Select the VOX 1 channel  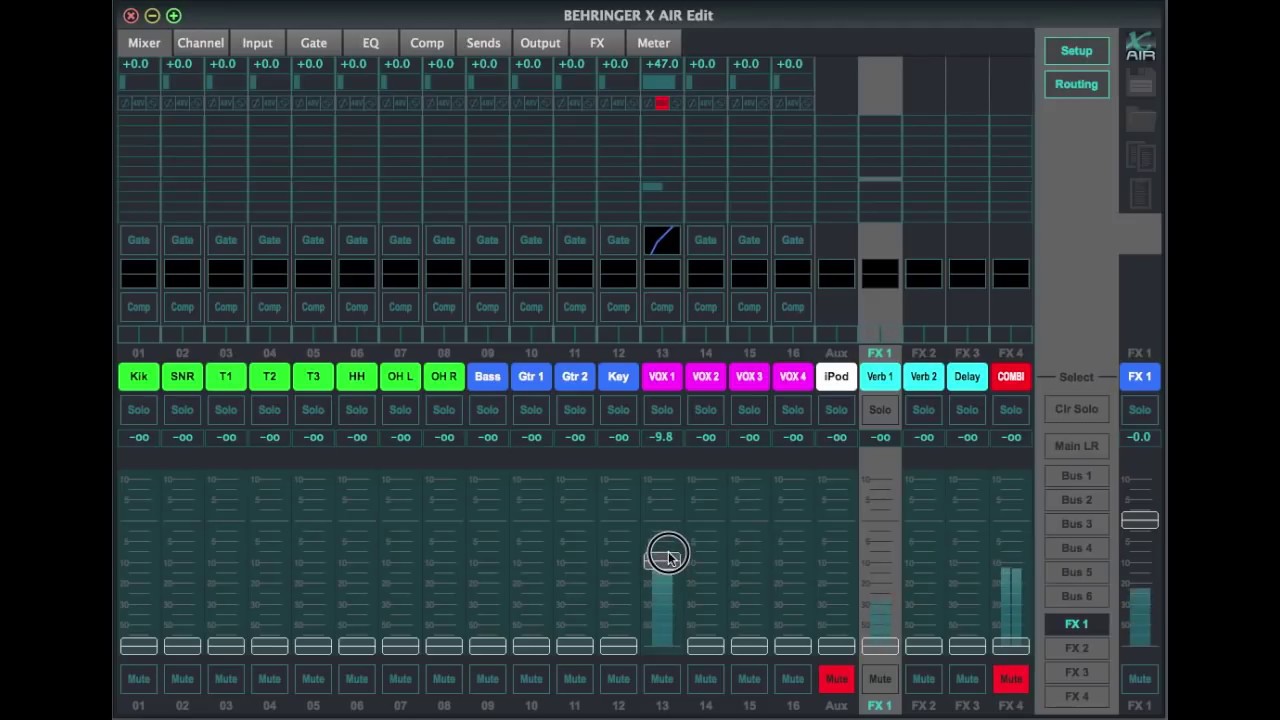tap(662, 377)
